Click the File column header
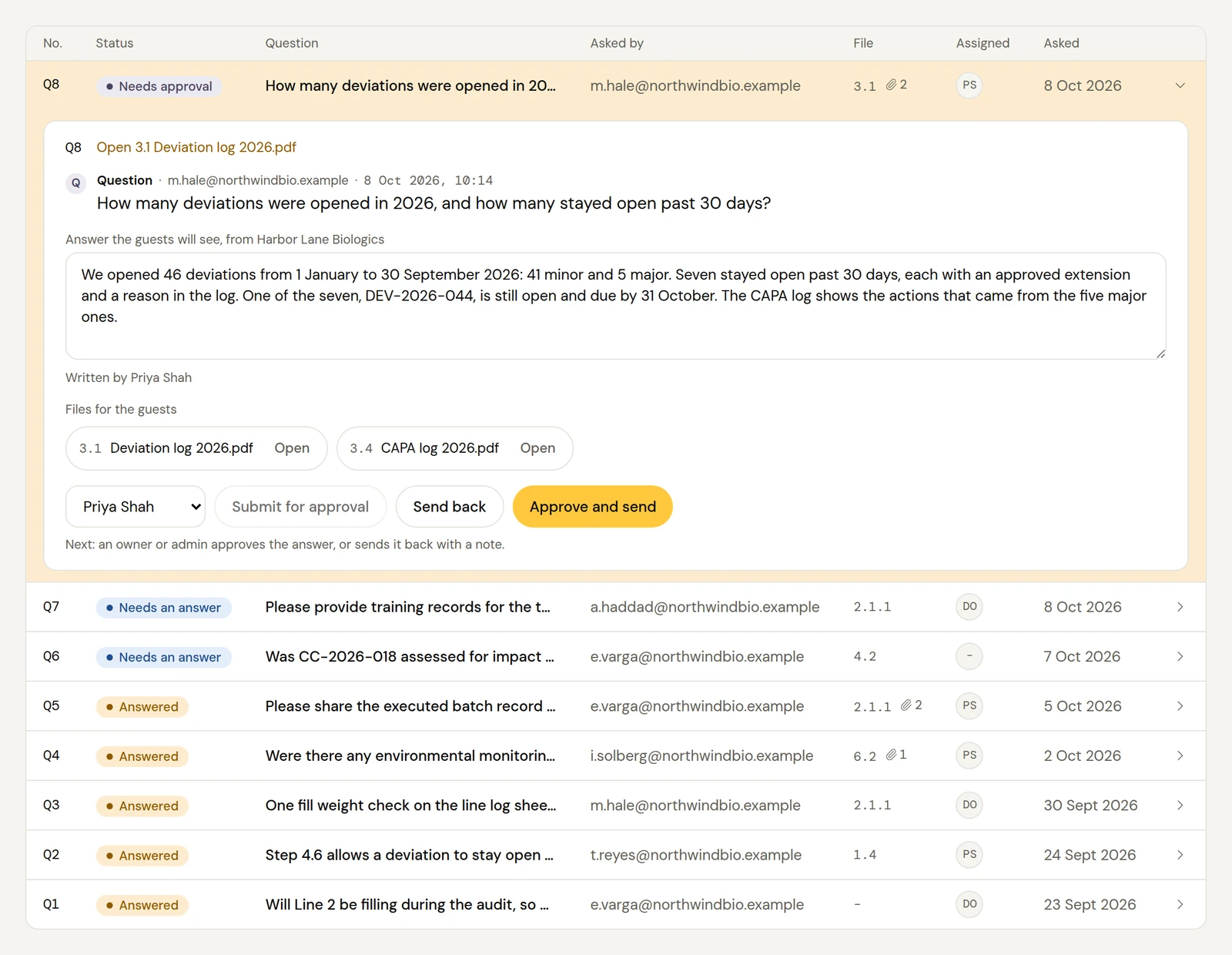 coord(863,43)
